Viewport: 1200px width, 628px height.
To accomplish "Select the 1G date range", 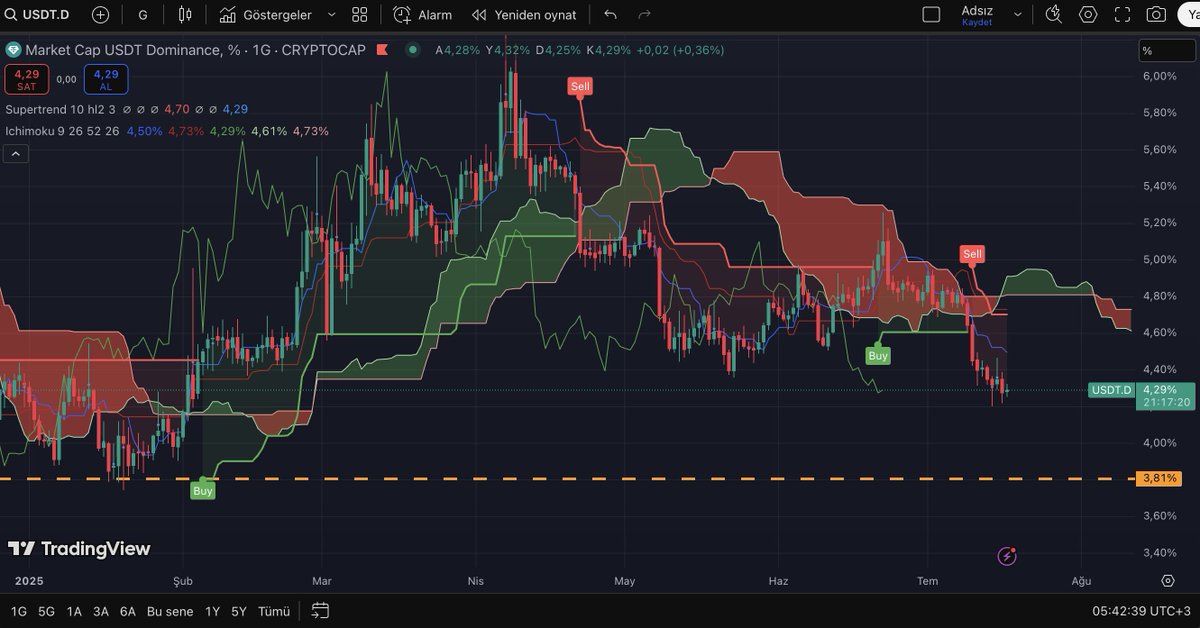I will tap(19, 611).
